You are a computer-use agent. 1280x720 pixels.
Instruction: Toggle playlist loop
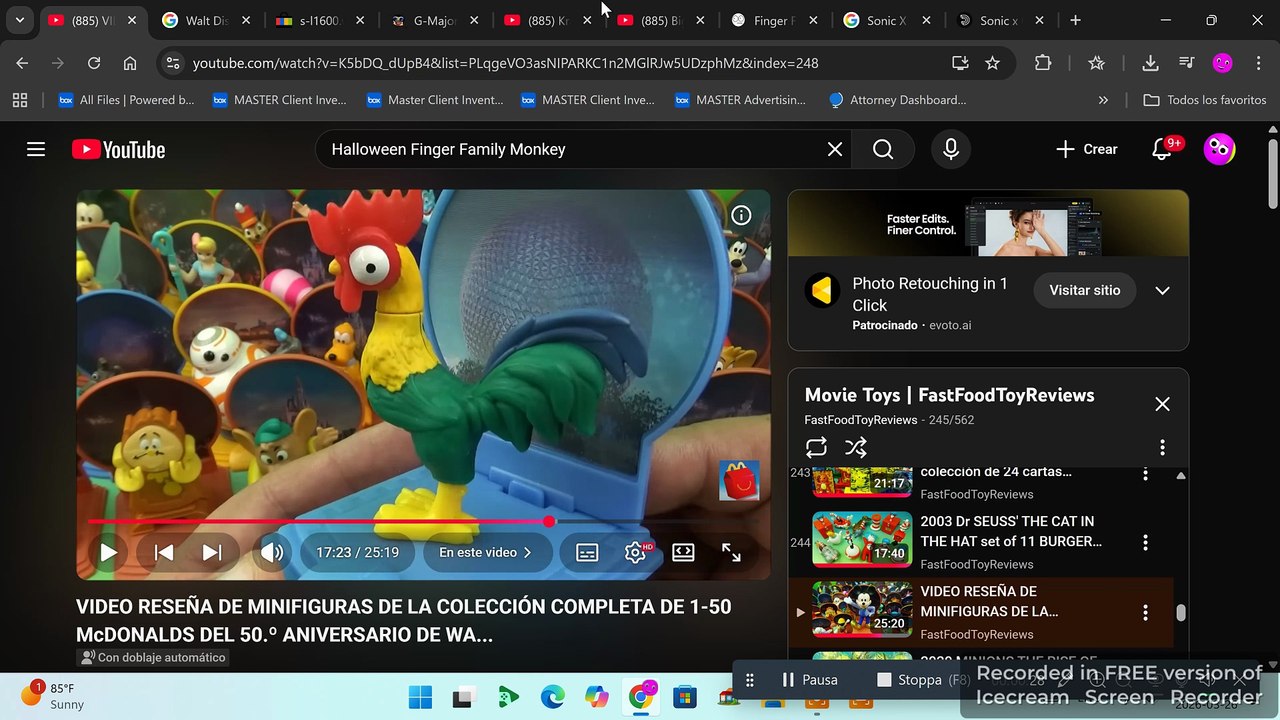816,447
